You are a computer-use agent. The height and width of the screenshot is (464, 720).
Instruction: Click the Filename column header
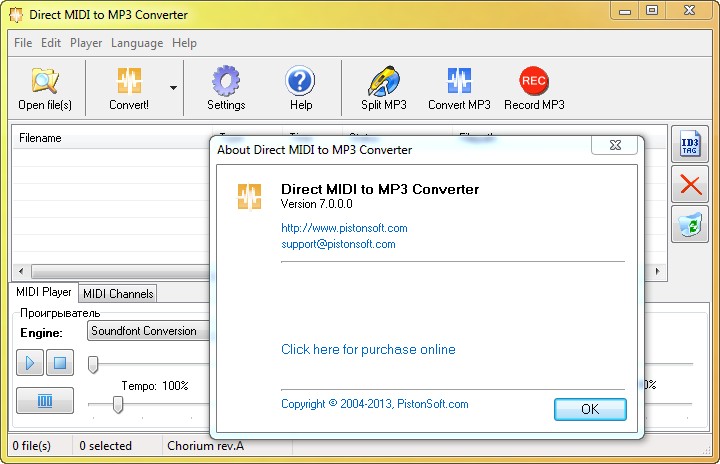(112, 138)
